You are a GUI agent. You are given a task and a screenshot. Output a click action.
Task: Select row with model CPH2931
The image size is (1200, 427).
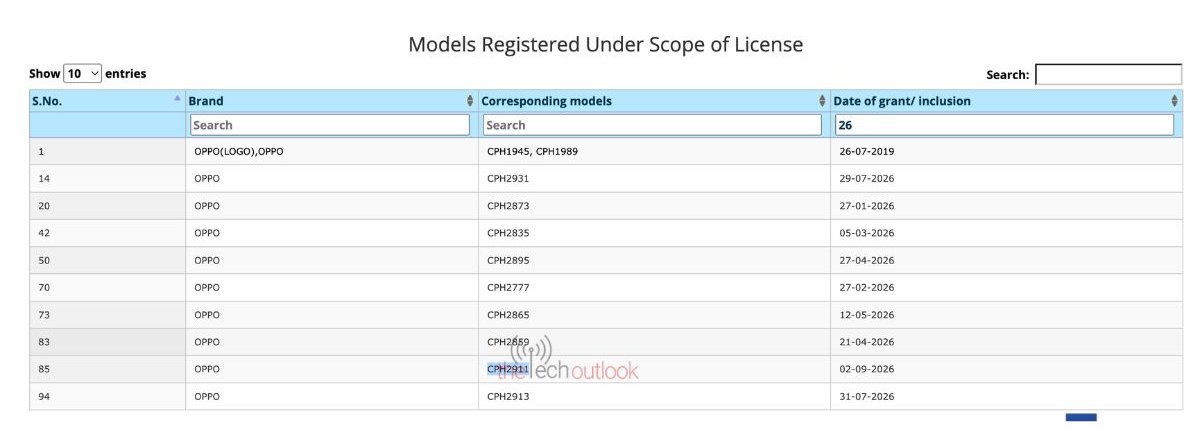pos(605,179)
